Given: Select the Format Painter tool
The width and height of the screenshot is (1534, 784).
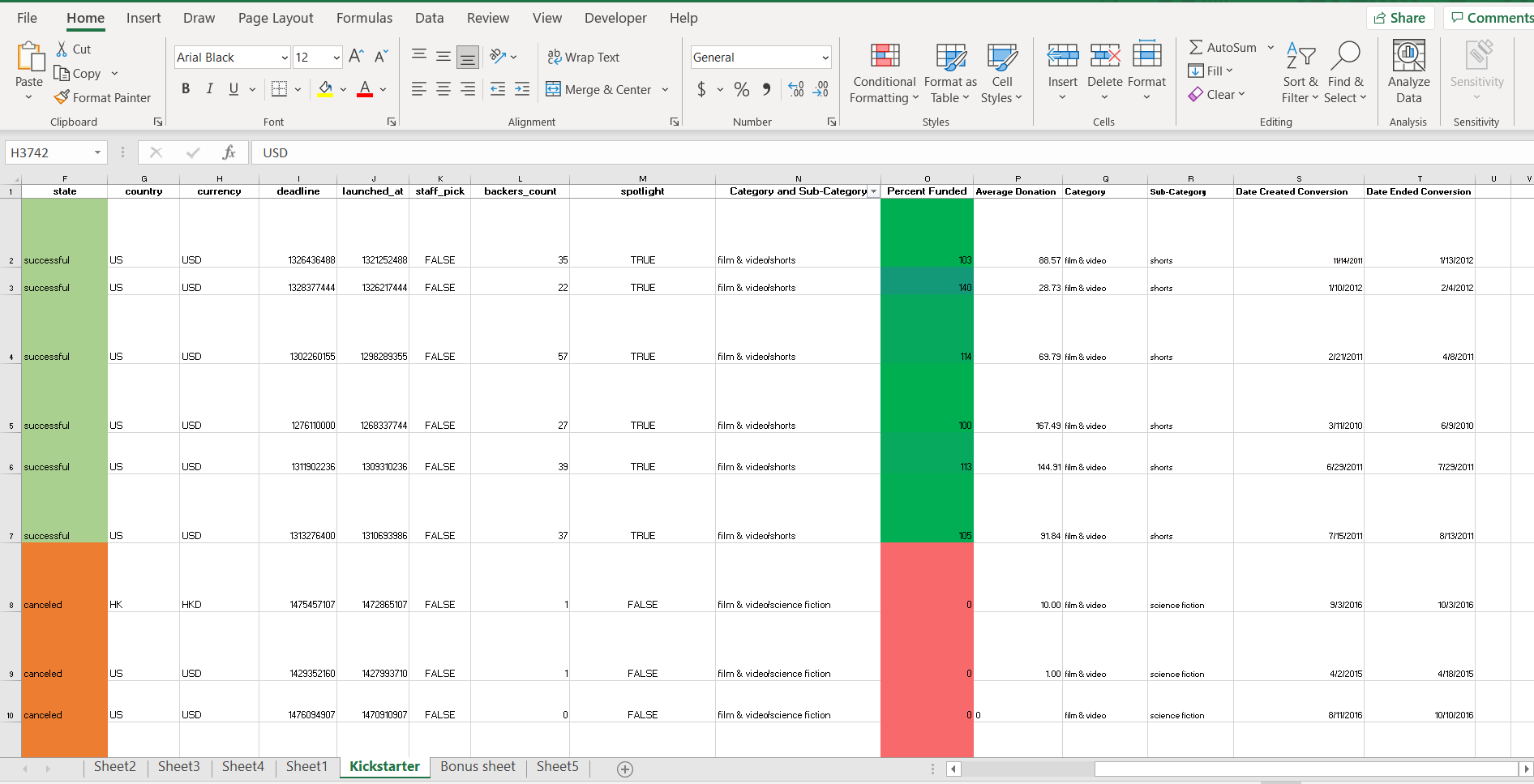Looking at the screenshot, I should point(103,97).
